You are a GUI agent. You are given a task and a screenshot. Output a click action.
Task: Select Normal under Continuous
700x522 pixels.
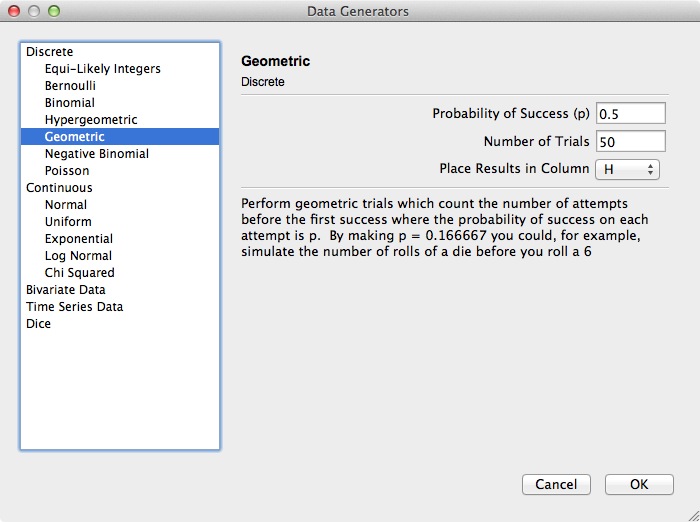[66, 205]
